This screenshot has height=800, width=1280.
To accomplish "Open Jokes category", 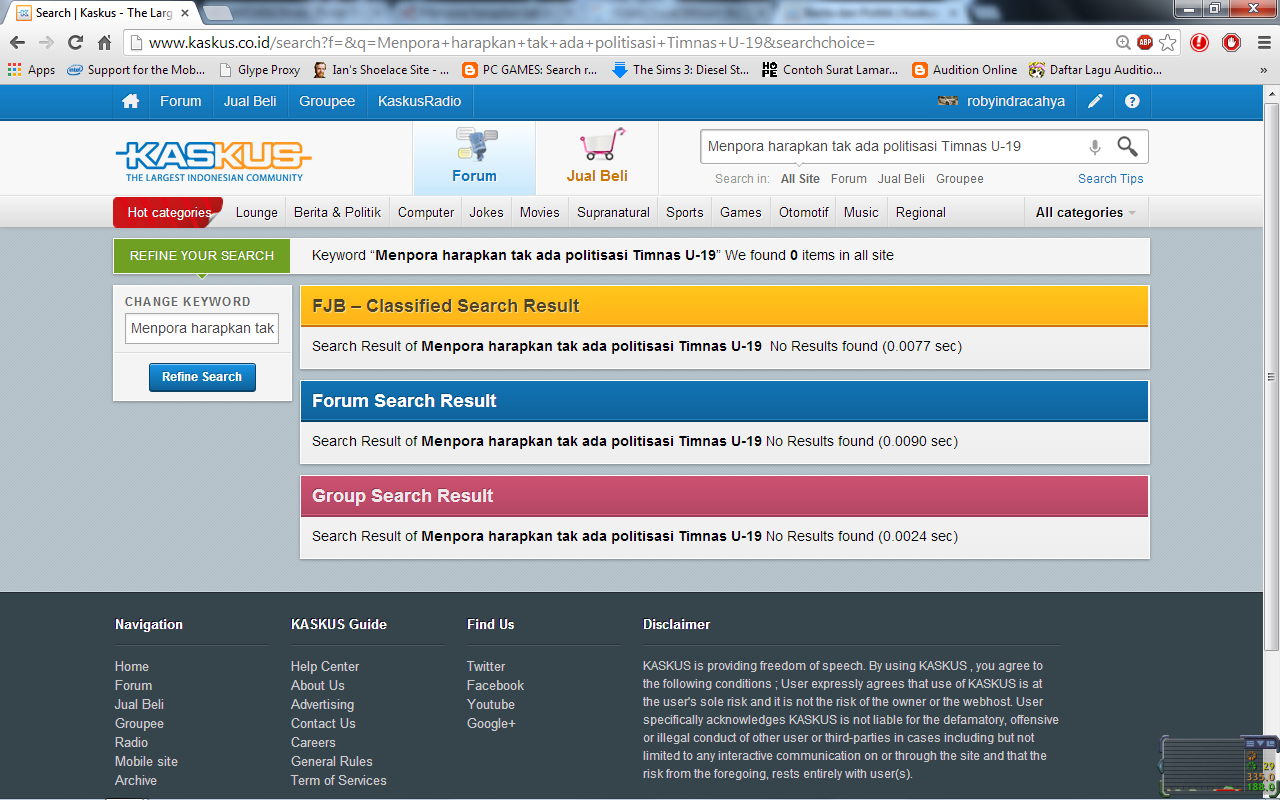I will pyautogui.click(x=487, y=213).
